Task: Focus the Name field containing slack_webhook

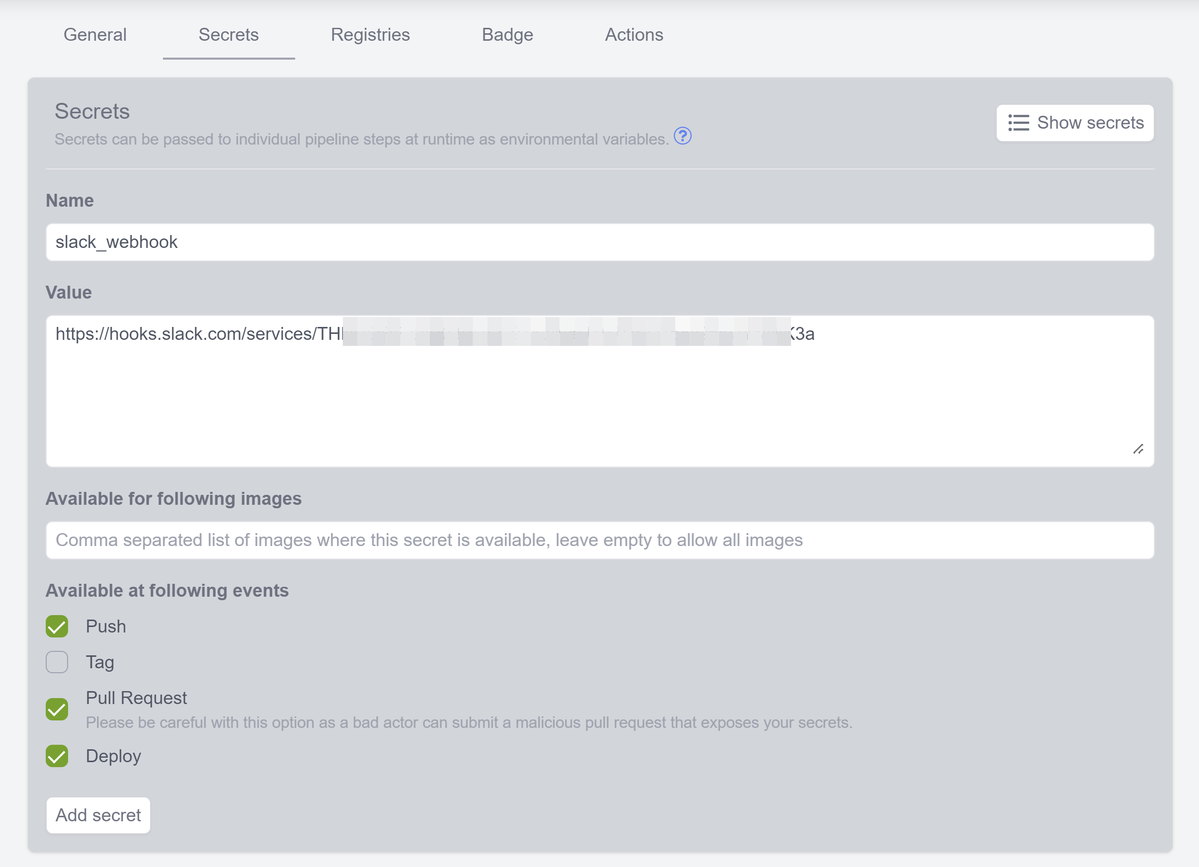Action: pos(600,242)
